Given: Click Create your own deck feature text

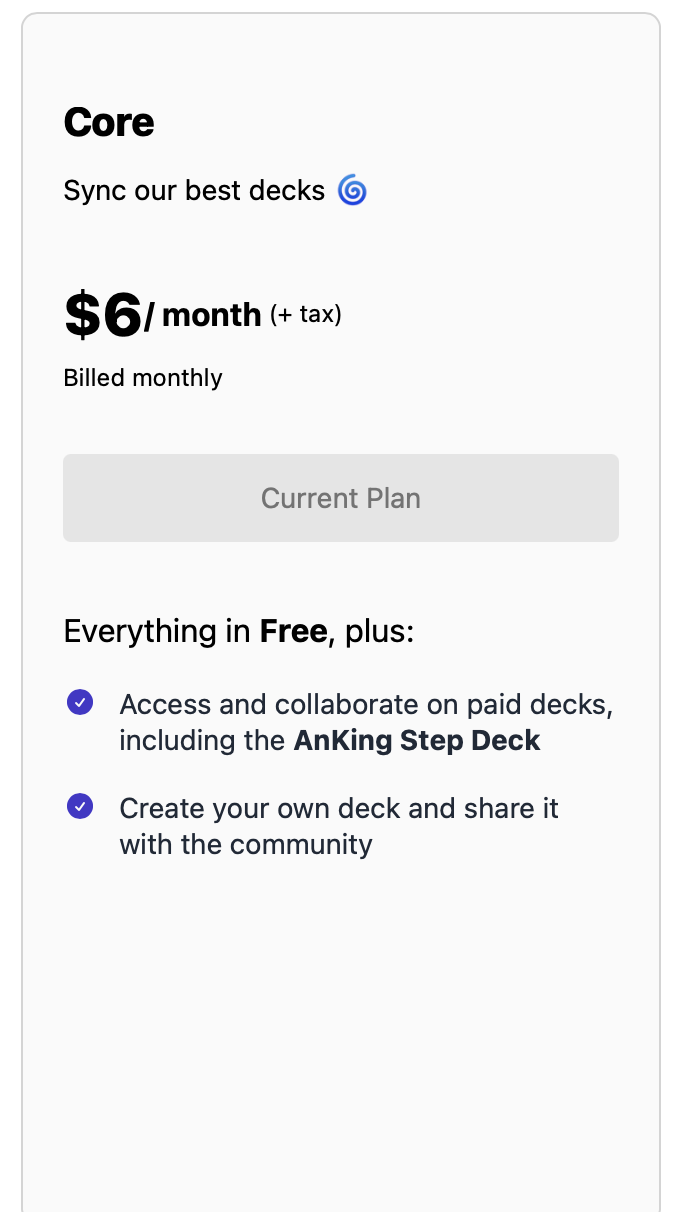Looking at the screenshot, I should point(339,826).
